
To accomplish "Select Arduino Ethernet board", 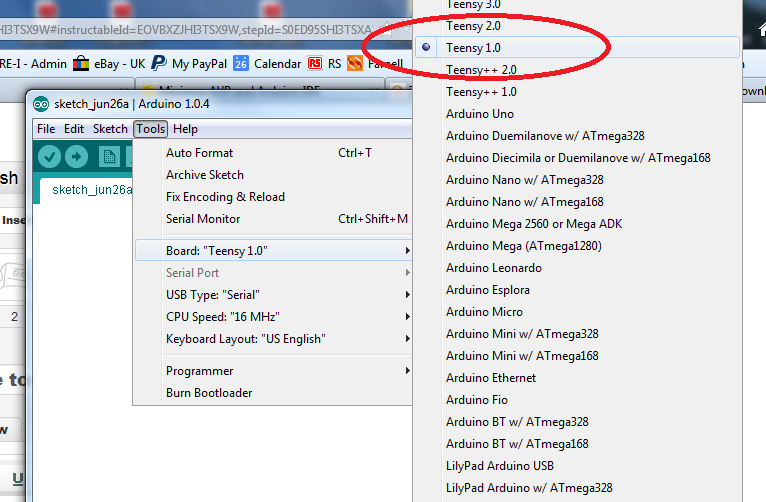I will pyautogui.click(x=577, y=377).
